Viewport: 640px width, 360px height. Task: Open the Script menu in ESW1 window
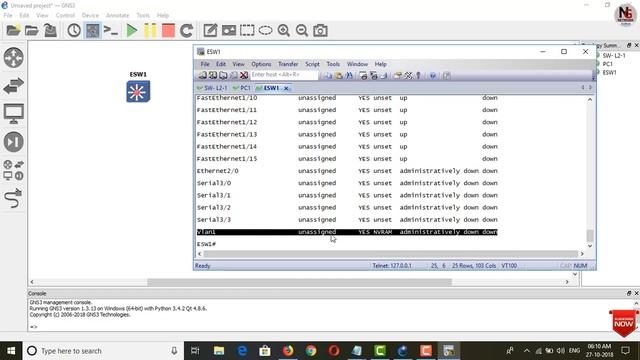[x=312, y=64]
